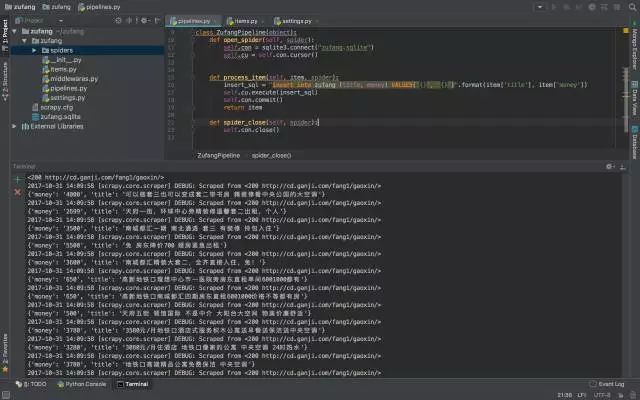The height and width of the screenshot is (400, 640).
Task: Select zufang.sqlite database file
Action: 56,117
